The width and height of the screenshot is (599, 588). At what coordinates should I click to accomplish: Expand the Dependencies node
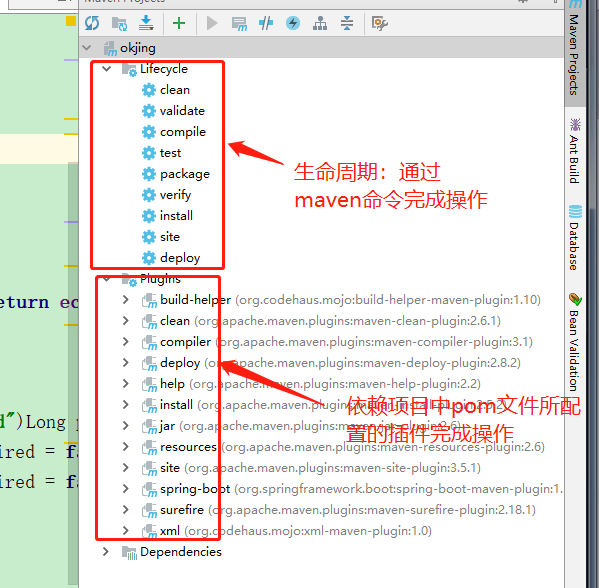click(106, 552)
